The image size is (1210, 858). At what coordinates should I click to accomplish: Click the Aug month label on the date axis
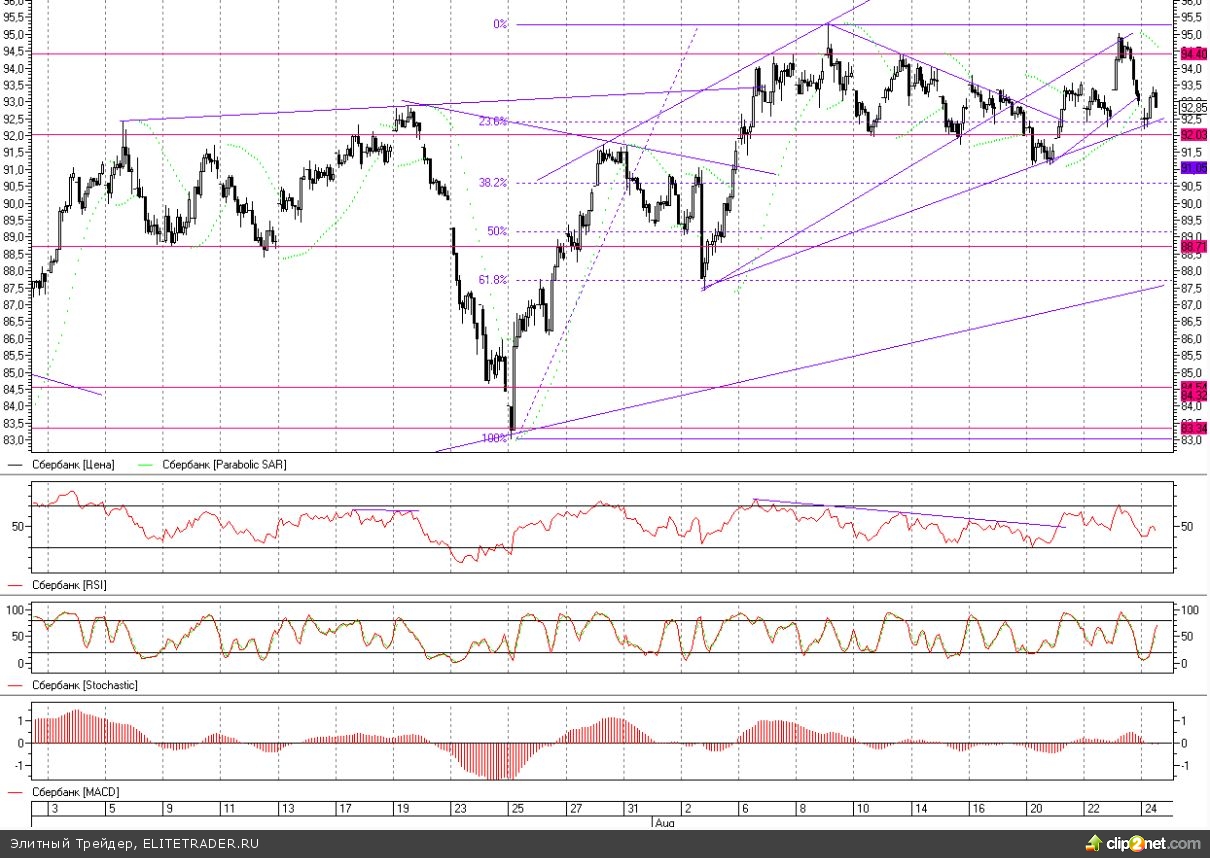click(664, 822)
